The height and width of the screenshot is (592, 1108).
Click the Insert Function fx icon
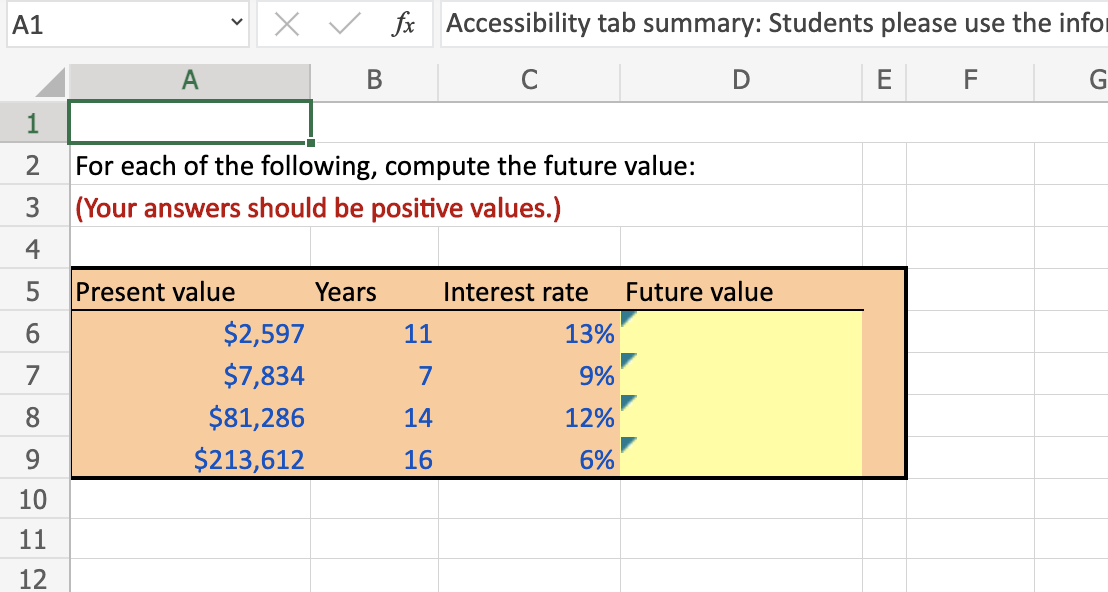click(x=403, y=23)
